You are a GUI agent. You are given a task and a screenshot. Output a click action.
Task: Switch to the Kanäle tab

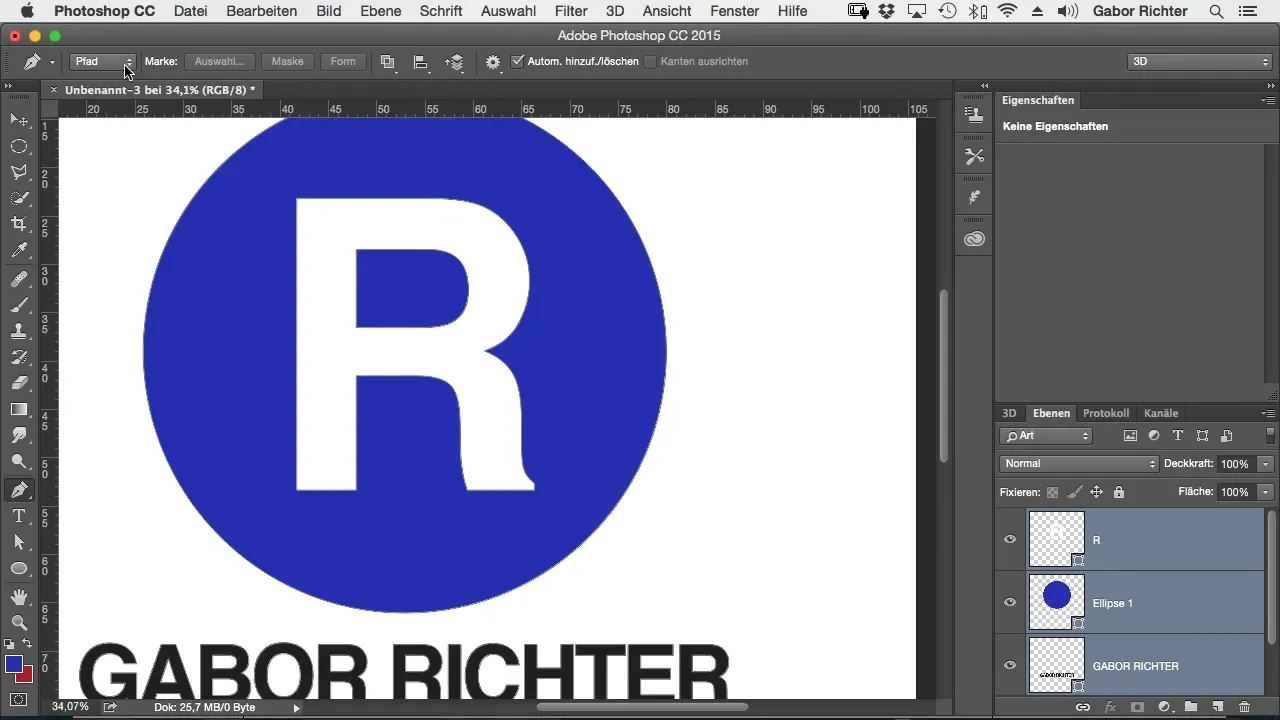tap(1160, 413)
